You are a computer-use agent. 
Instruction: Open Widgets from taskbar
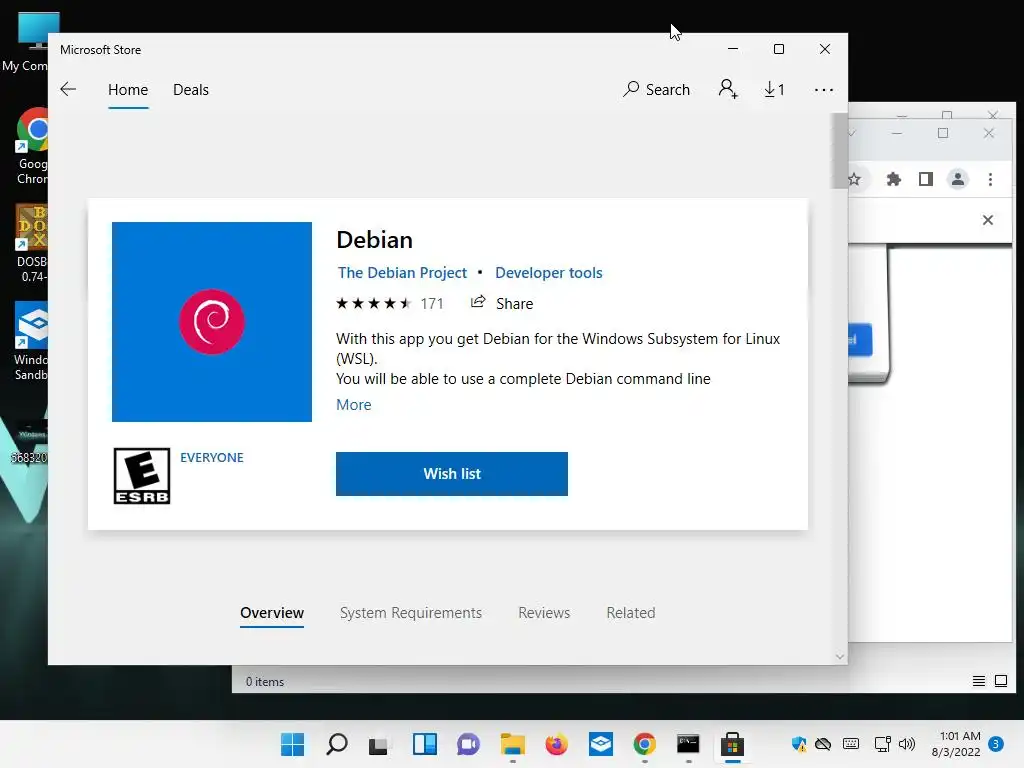(424, 744)
